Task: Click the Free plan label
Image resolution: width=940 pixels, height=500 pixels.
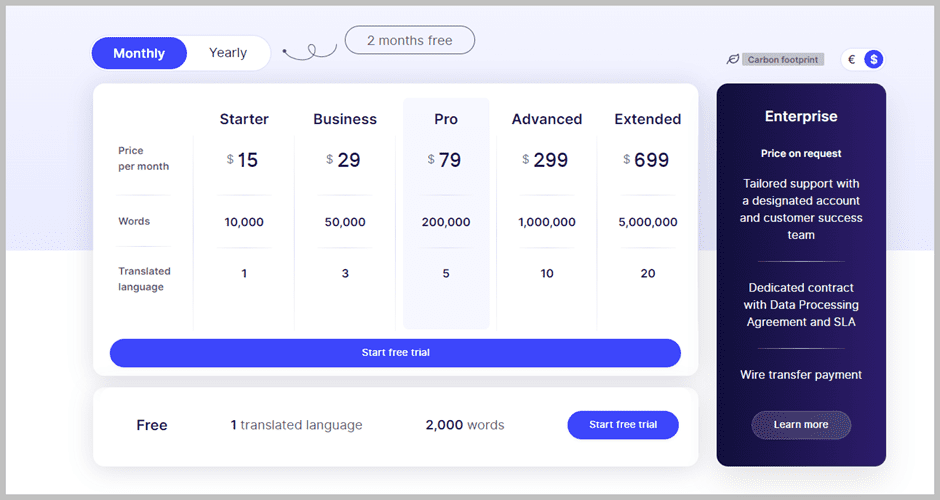Action: [152, 425]
